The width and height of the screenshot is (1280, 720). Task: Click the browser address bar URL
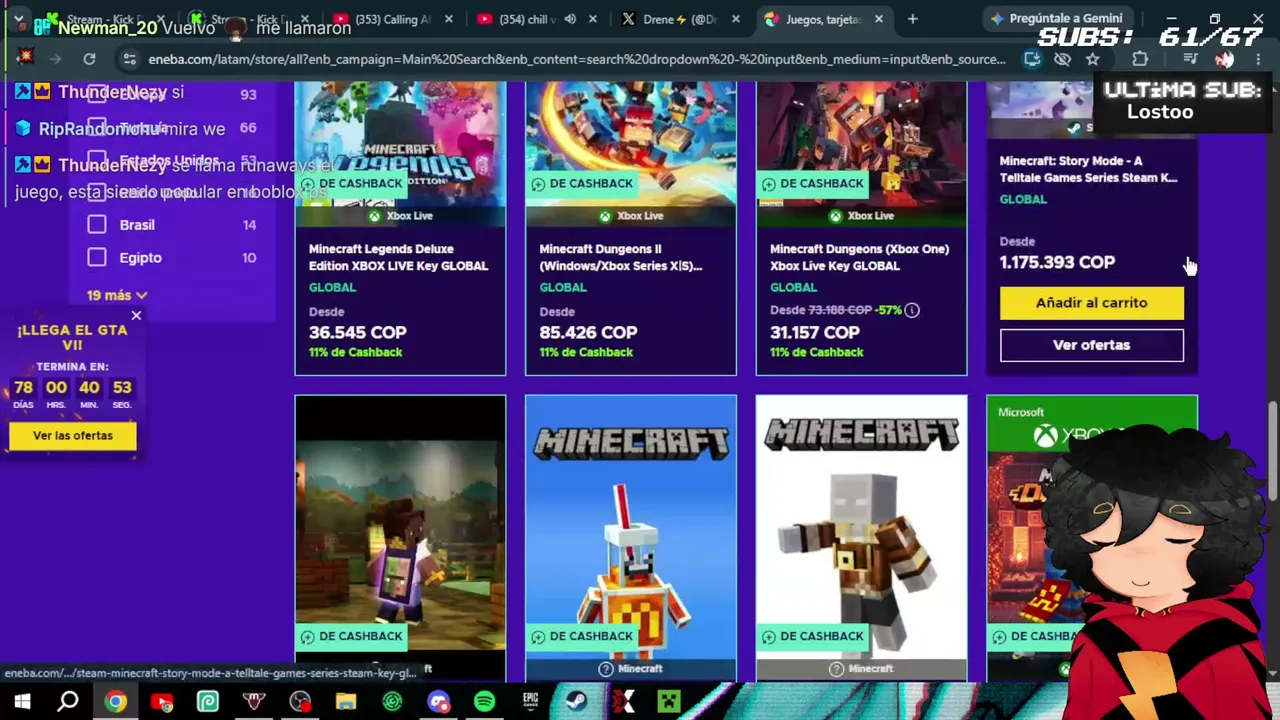577,59
